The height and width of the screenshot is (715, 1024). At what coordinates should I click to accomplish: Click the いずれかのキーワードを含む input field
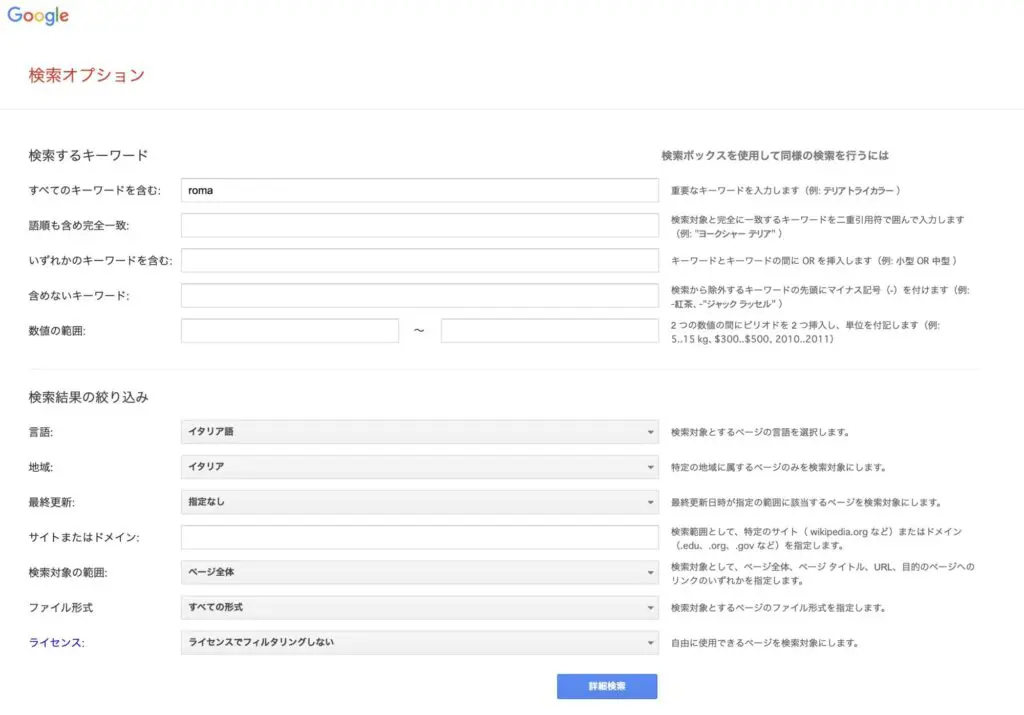(419, 261)
